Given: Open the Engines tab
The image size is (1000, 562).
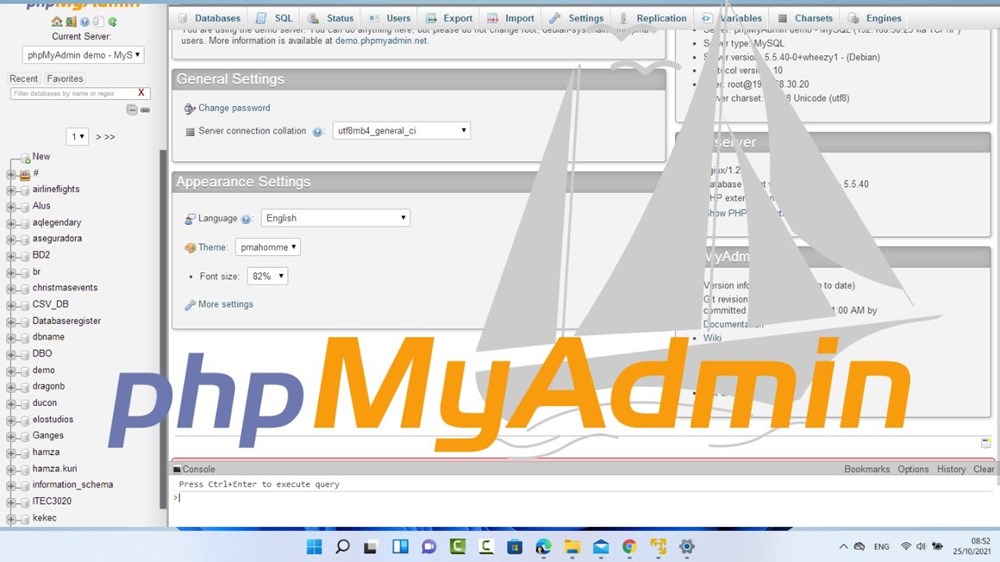Looking at the screenshot, I should click(874, 18).
